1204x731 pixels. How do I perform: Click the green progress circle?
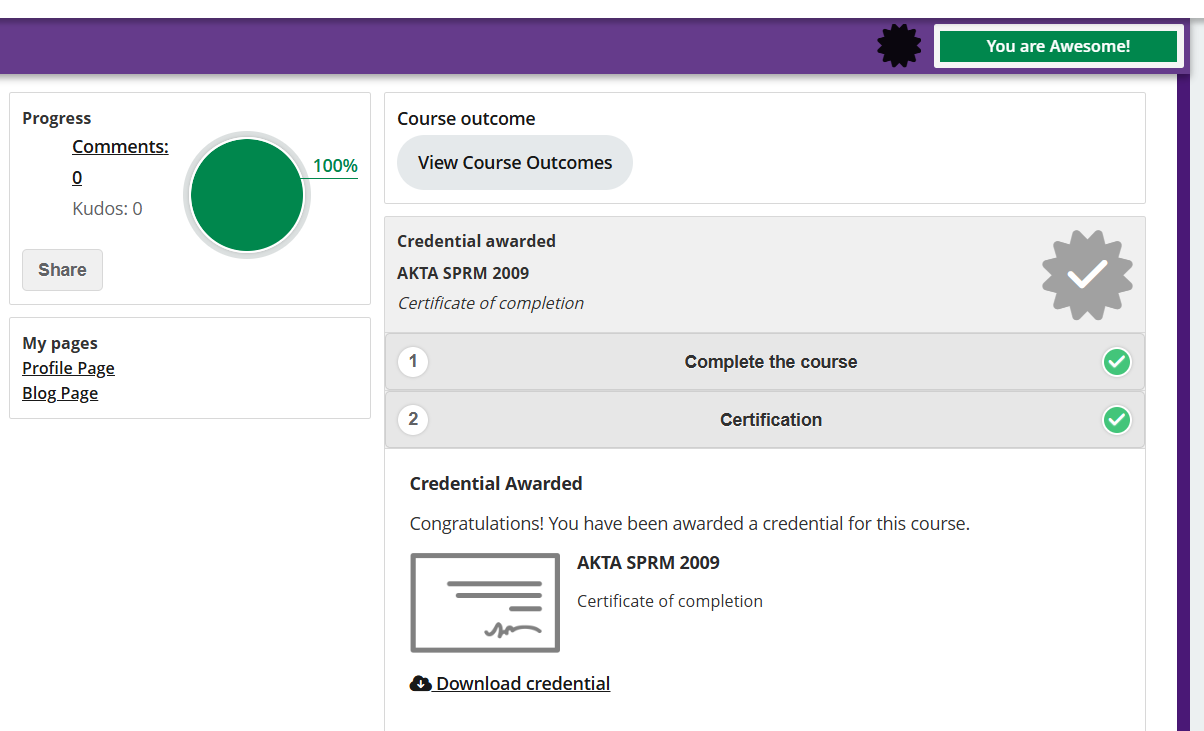point(247,195)
